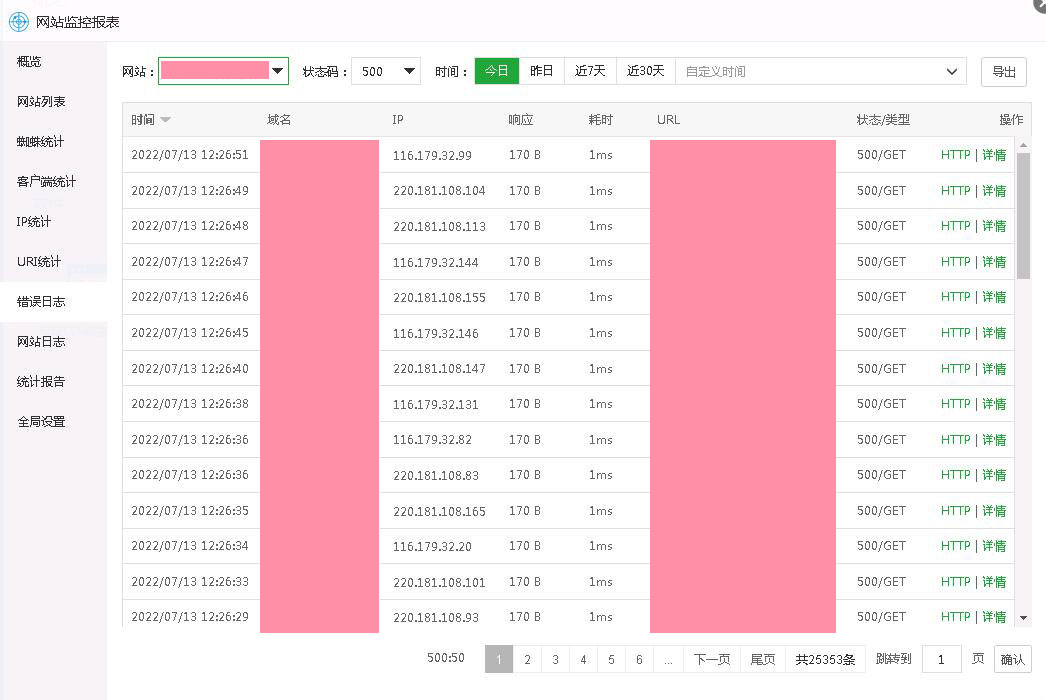Click IP 220.181.108.104 cell
Image resolution: width=1046 pixels, height=700 pixels.
click(x=439, y=191)
